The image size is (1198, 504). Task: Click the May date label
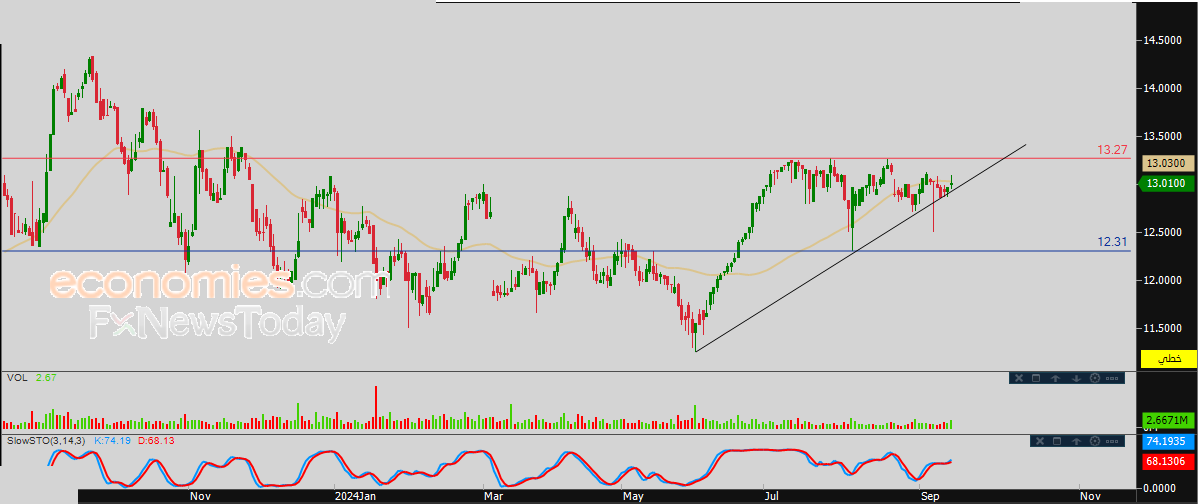(x=633, y=496)
